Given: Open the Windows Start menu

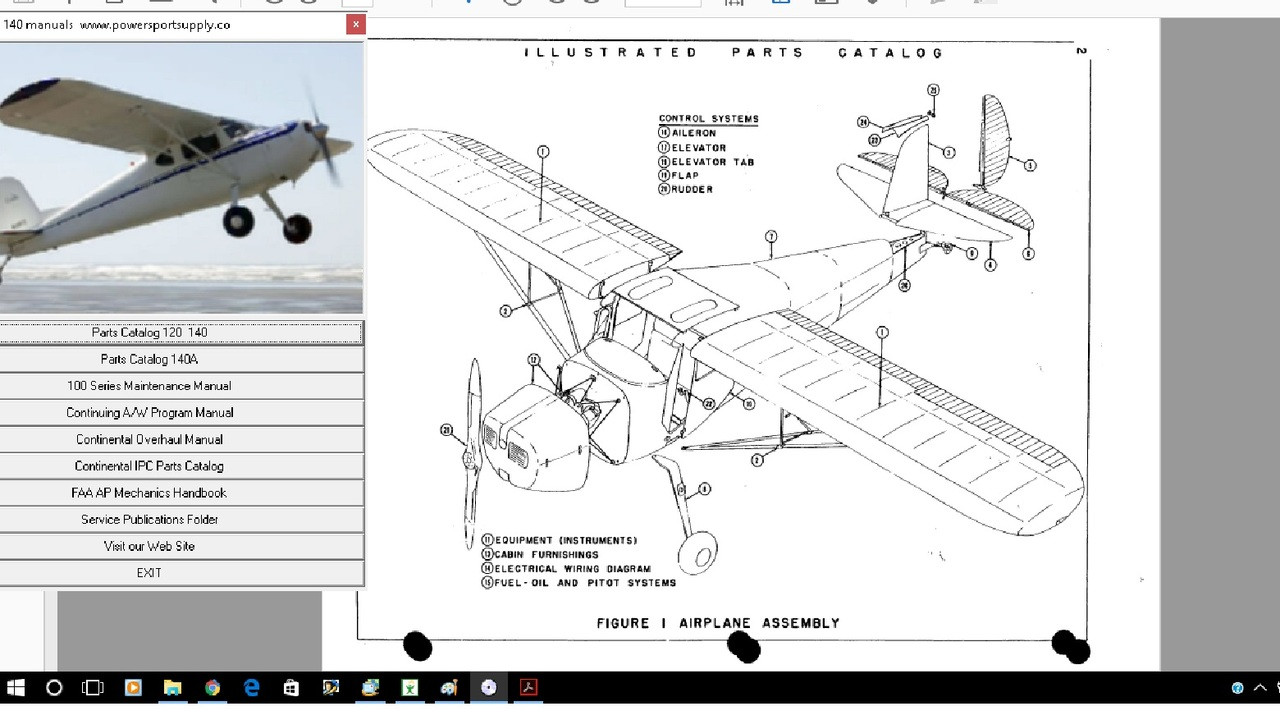Looking at the screenshot, I should [x=16, y=688].
